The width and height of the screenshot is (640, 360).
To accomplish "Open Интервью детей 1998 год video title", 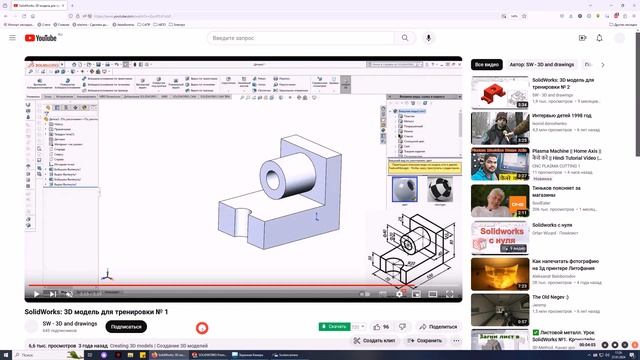I will click(562, 116).
